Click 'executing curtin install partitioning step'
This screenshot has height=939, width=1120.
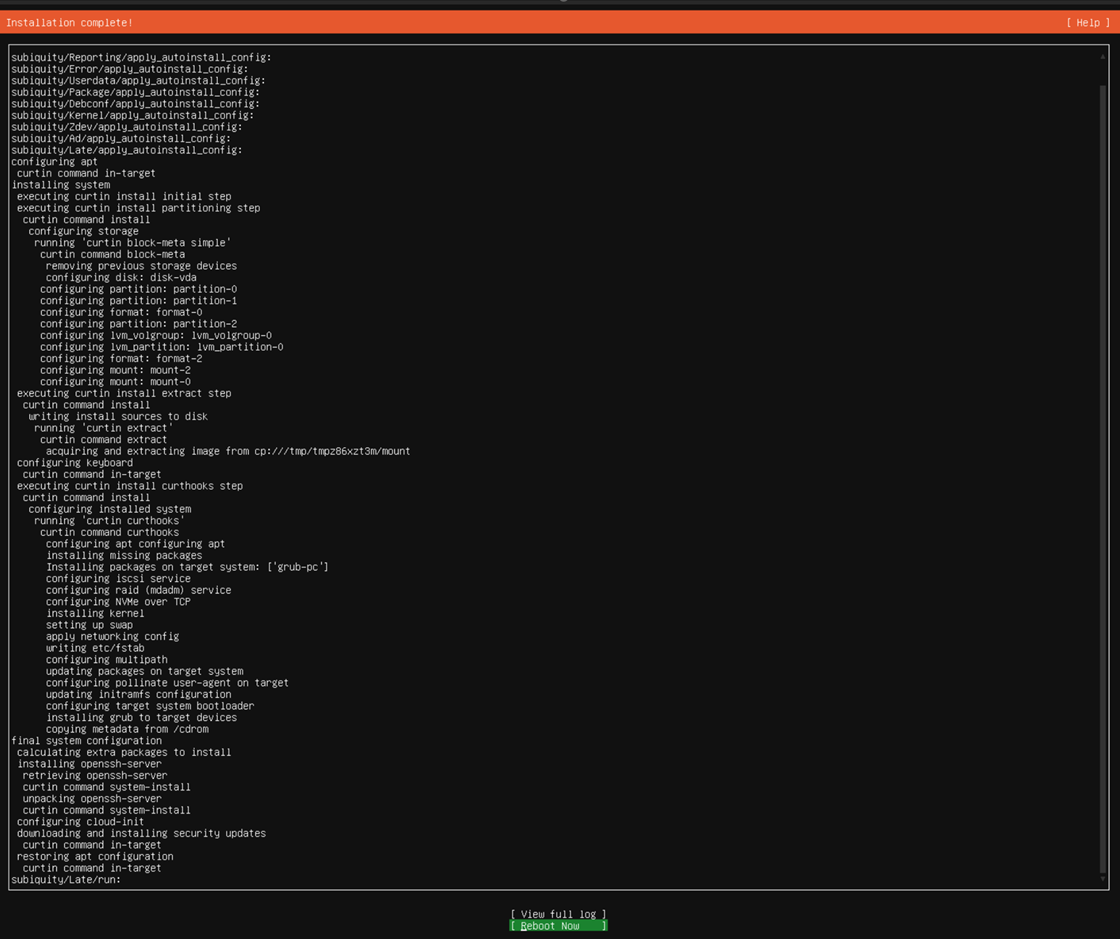click(139, 208)
